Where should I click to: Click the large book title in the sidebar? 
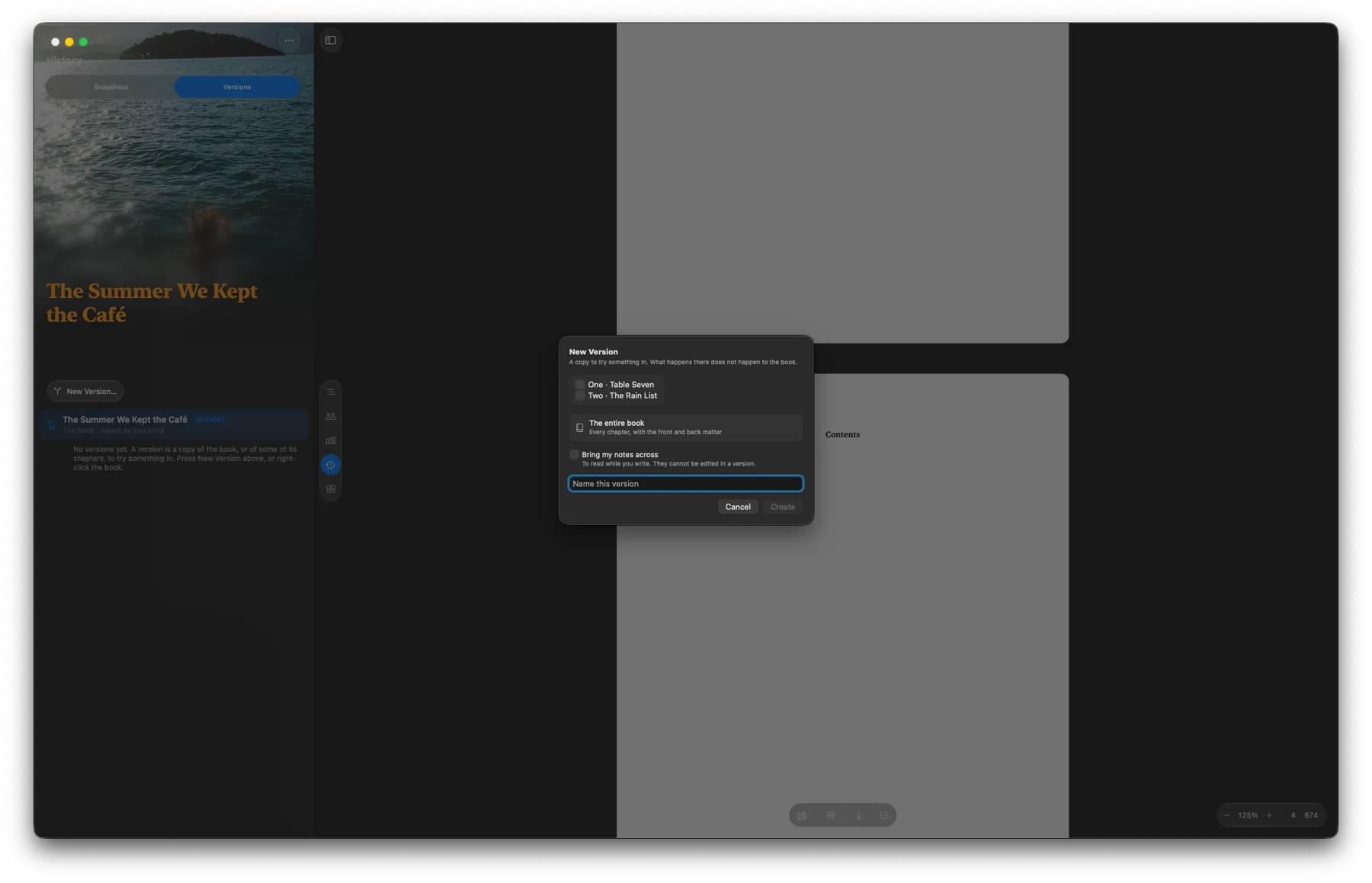[x=152, y=303]
